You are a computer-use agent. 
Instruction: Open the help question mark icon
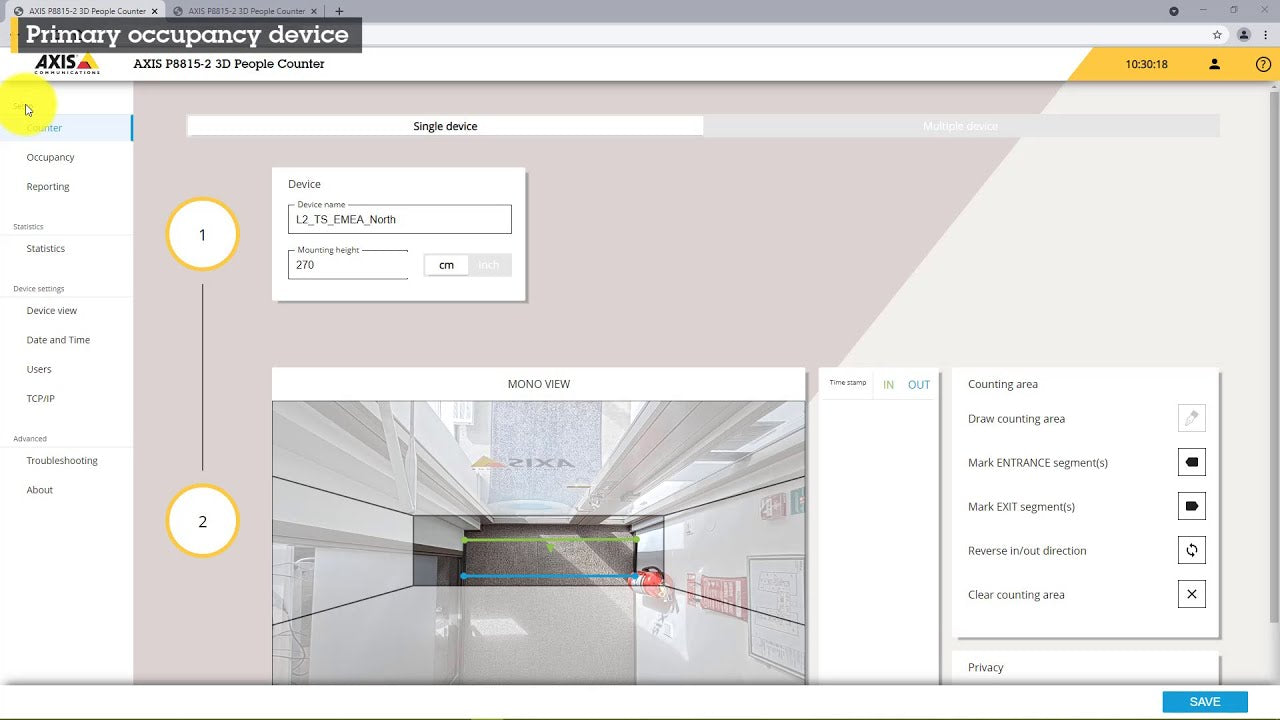1263,64
